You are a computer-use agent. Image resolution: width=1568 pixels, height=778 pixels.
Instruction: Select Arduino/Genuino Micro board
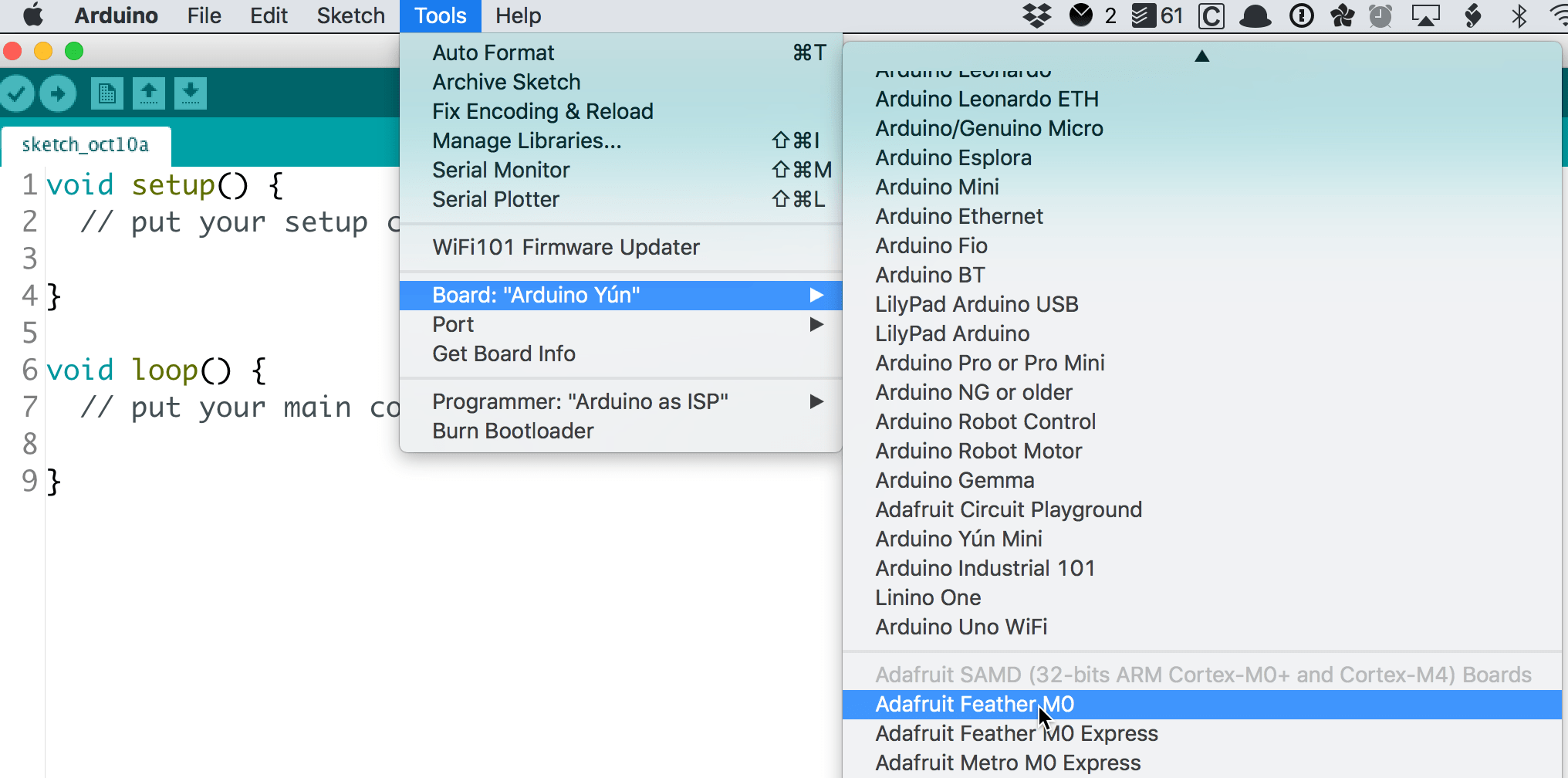click(x=1202, y=128)
